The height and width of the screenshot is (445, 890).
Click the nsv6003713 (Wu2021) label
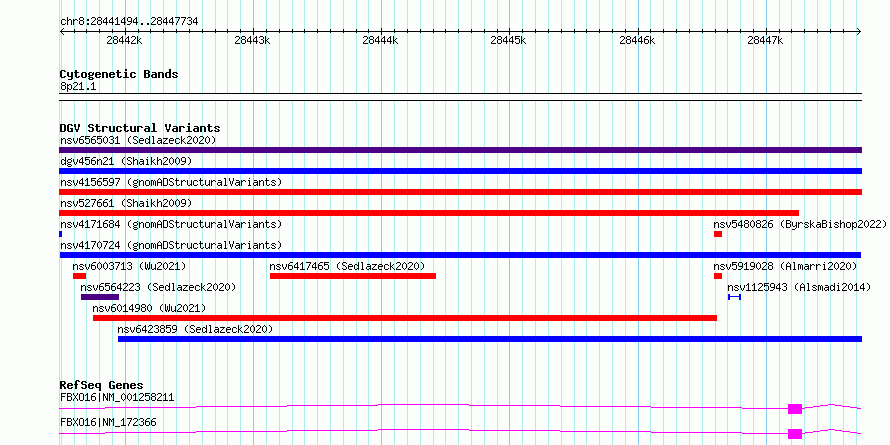click(129, 266)
